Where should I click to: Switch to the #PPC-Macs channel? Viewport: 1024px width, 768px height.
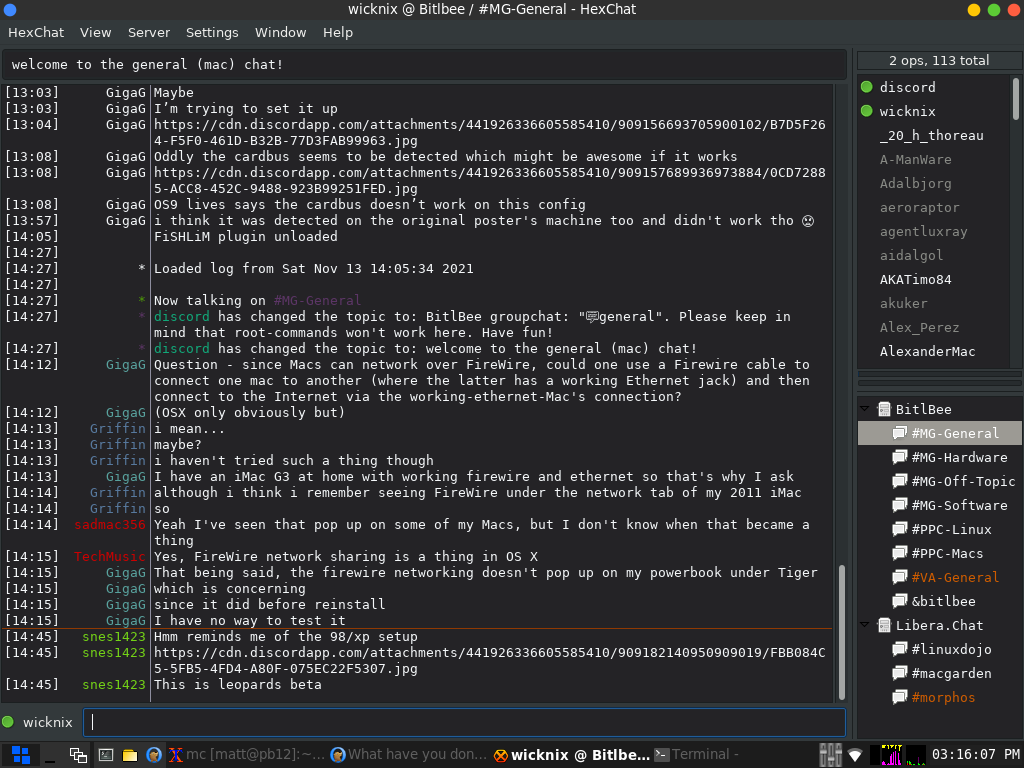click(x=948, y=554)
